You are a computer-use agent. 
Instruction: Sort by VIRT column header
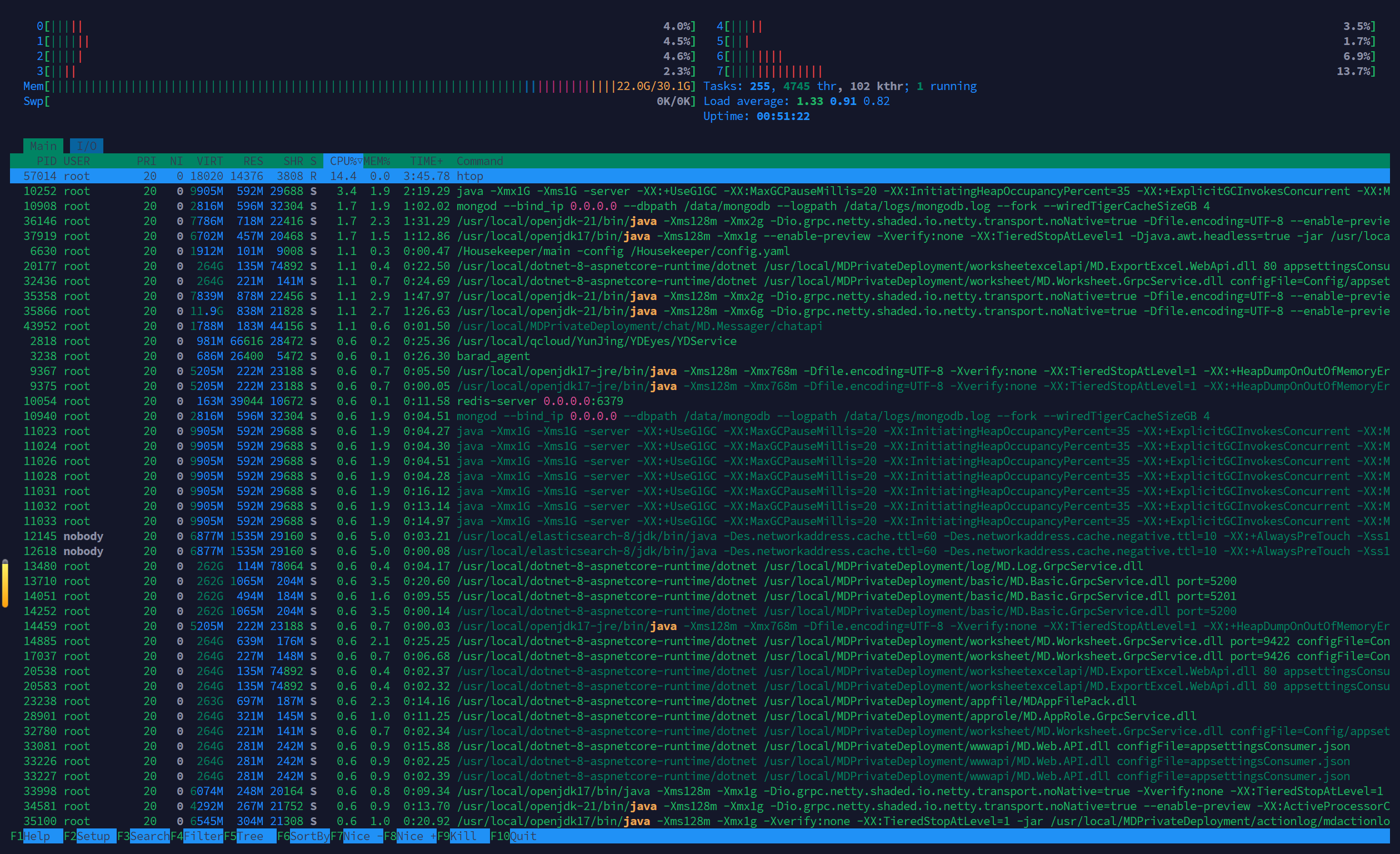point(209,161)
